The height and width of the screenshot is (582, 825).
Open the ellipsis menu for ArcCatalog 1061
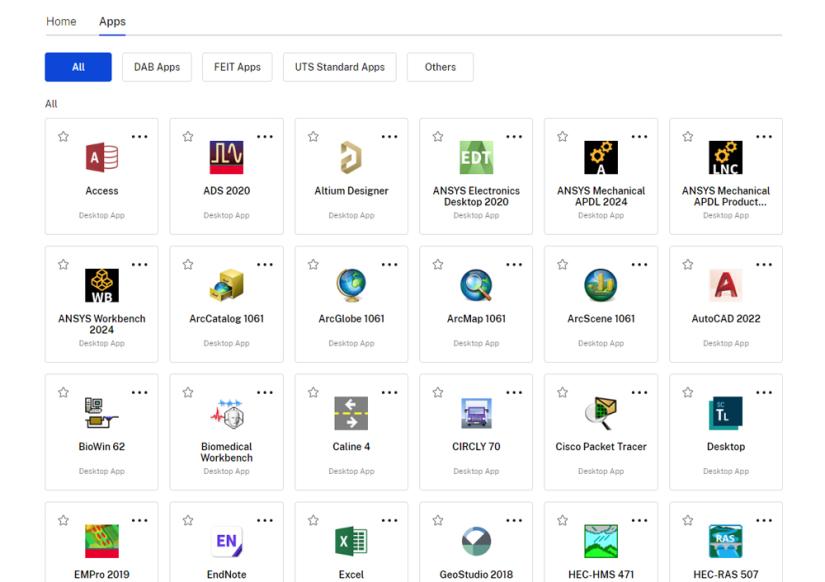point(265,264)
